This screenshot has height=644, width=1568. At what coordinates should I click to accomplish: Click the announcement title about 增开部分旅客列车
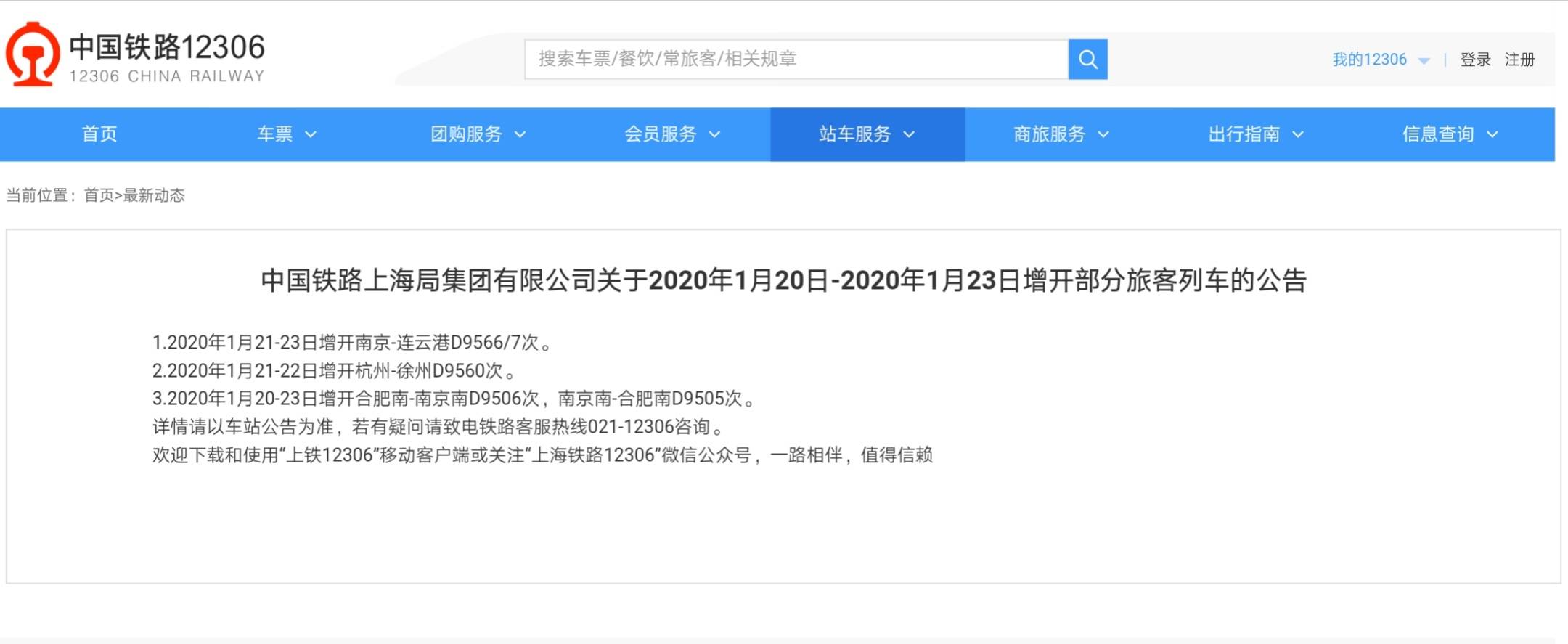(784, 280)
